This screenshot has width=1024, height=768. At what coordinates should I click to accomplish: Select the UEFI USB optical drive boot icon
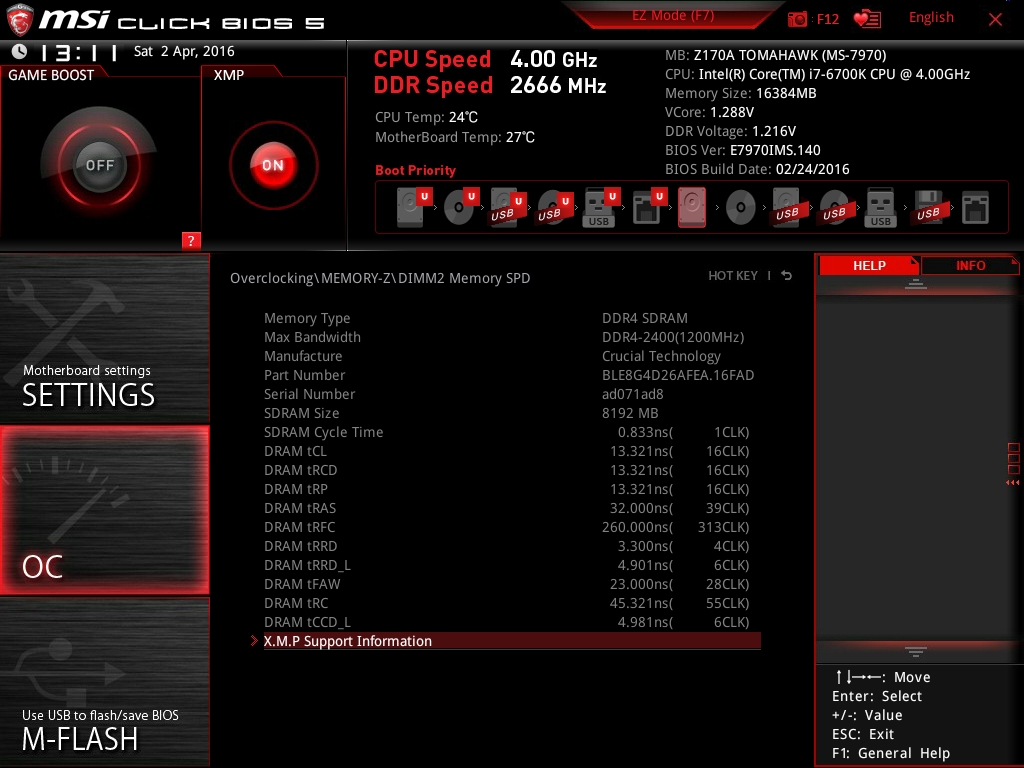[x=554, y=208]
